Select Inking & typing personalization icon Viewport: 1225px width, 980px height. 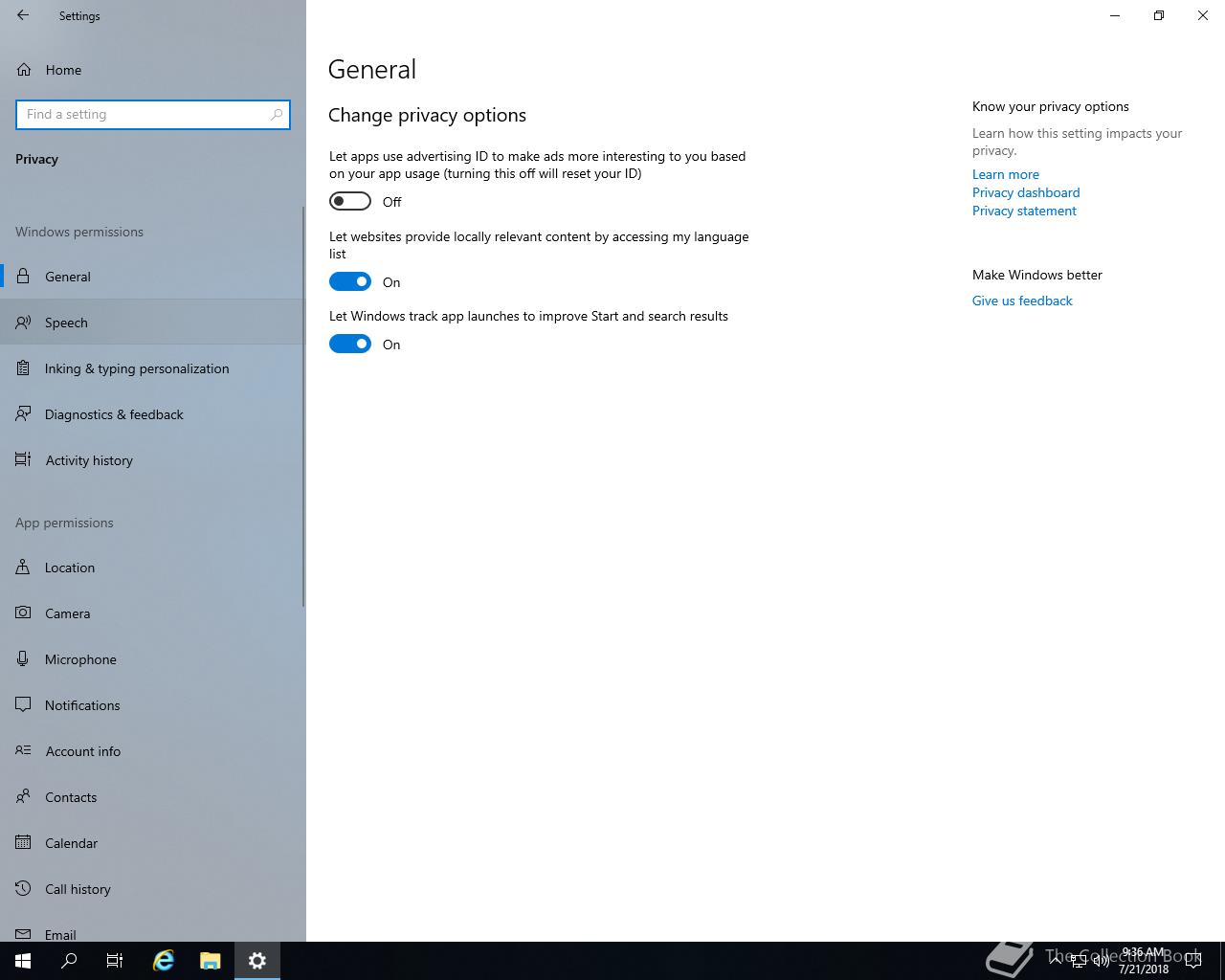pyautogui.click(x=23, y=368)
